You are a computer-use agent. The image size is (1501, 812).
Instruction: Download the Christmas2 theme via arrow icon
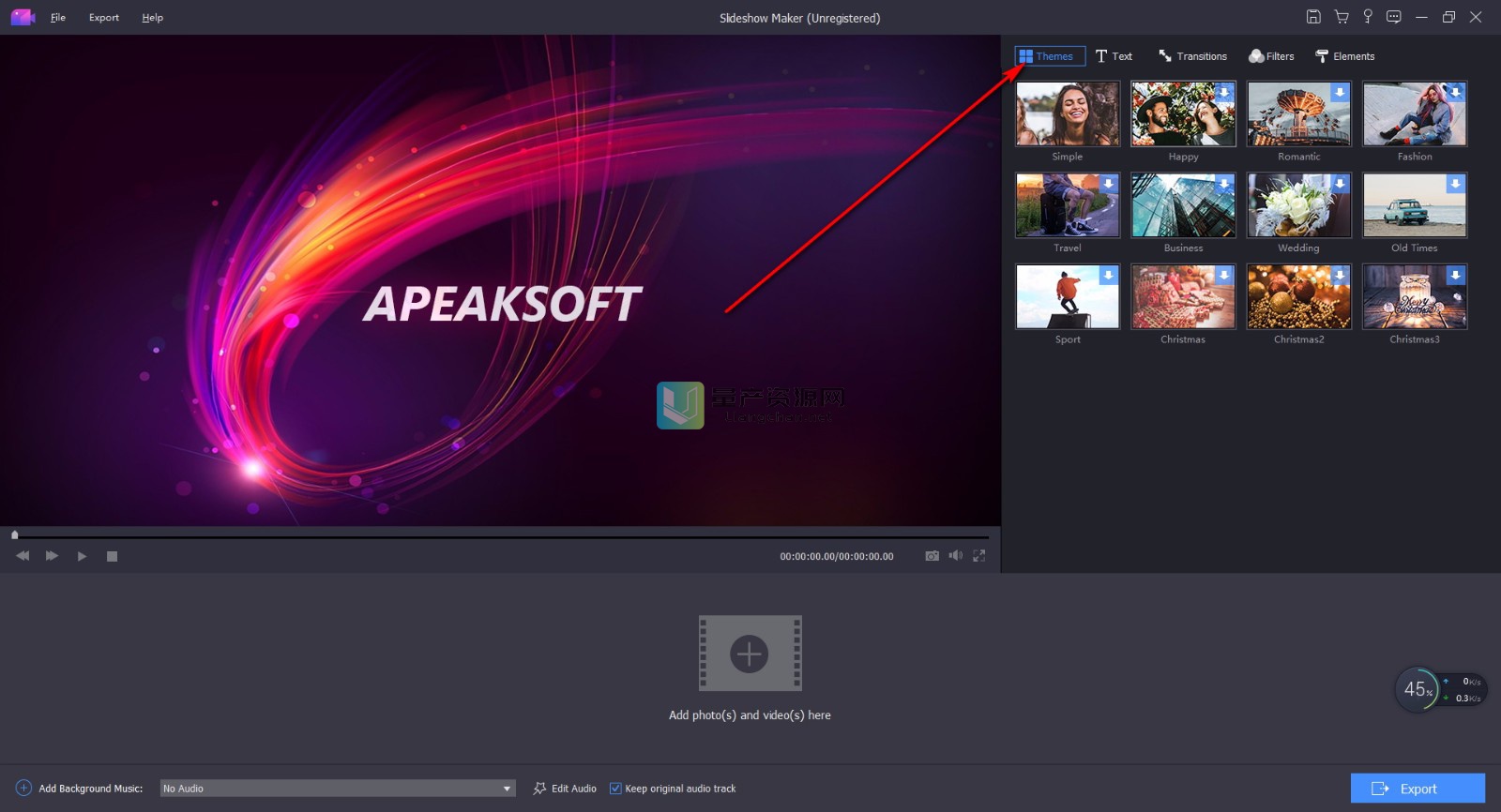pyautogui.click(x=1340, y=276)
